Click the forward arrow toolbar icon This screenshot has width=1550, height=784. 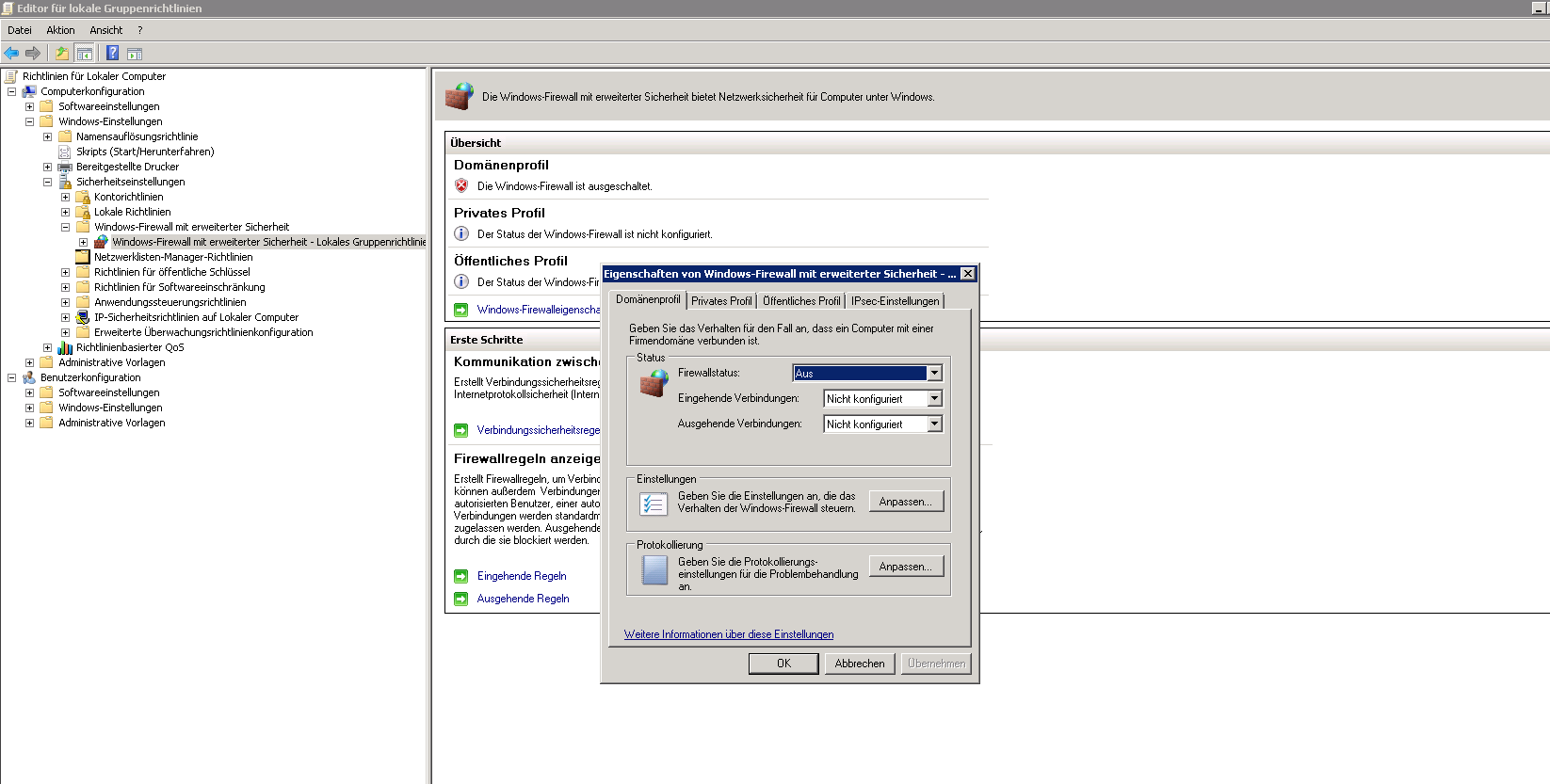[33, 54]
